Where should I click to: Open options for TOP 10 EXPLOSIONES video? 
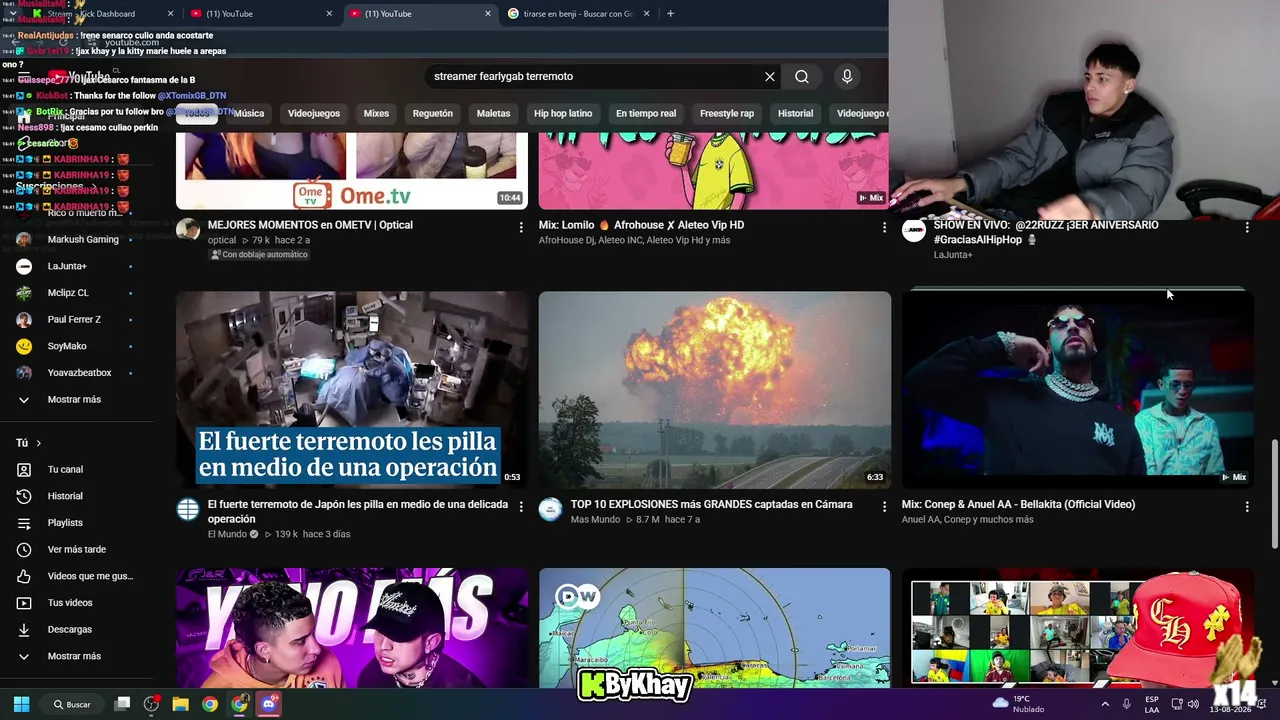[884, 507]
